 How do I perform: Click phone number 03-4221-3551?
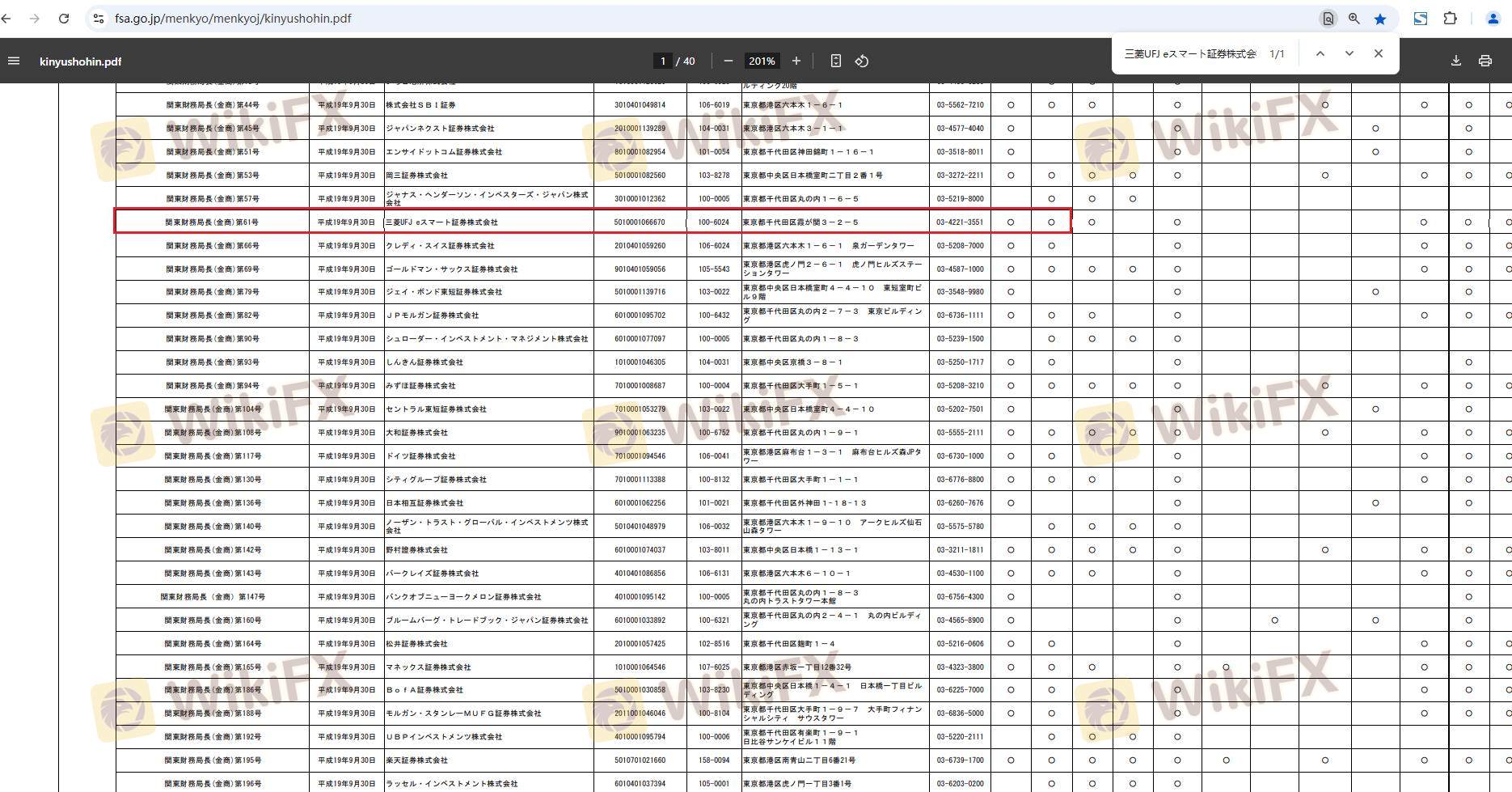pos(961,222)
